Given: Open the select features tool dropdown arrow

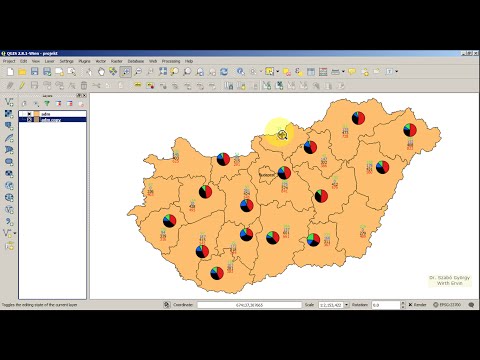Looking at the screenshot, I should coord(277,72).
